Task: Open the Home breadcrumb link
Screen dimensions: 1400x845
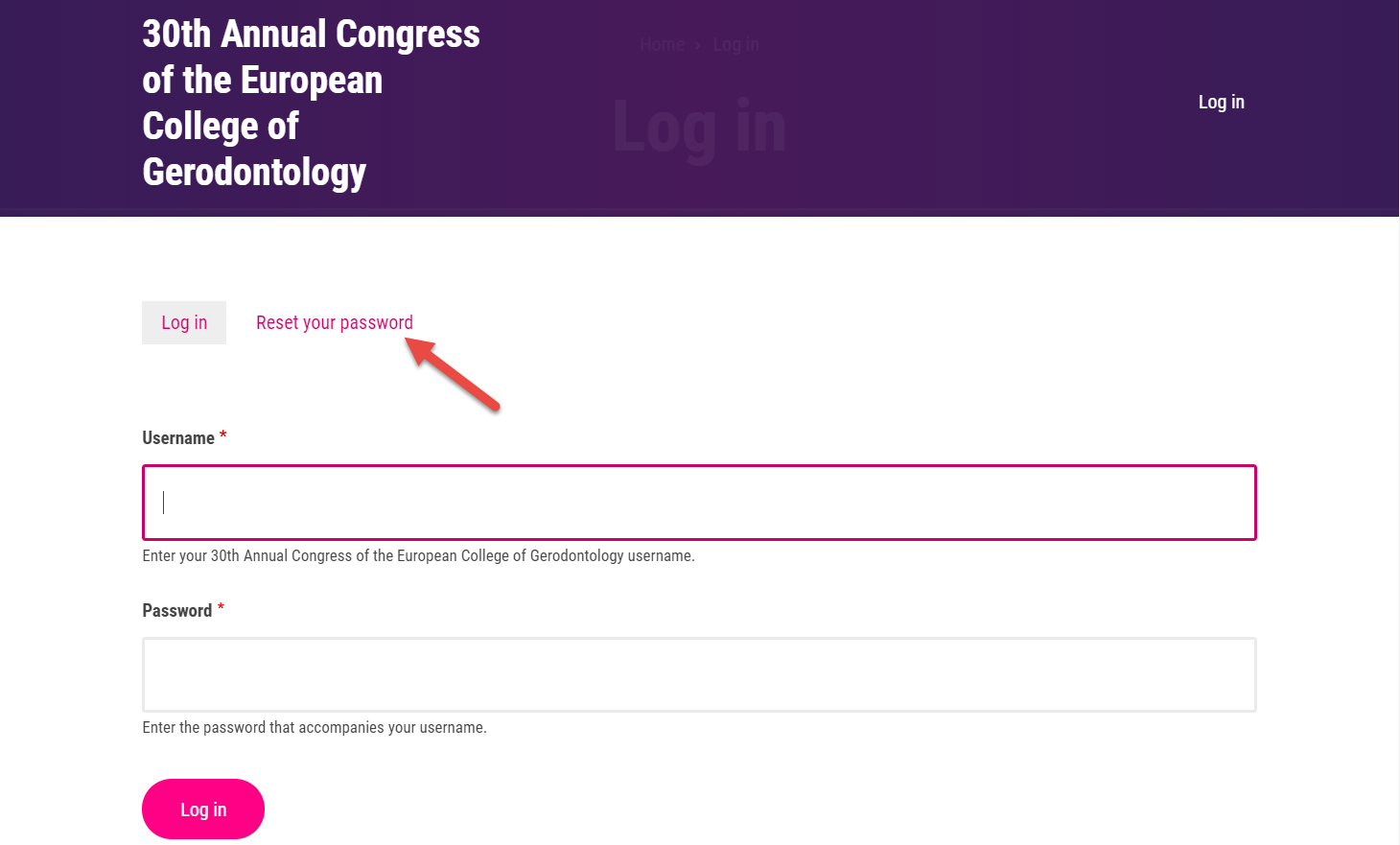Action: pos(662,45)
